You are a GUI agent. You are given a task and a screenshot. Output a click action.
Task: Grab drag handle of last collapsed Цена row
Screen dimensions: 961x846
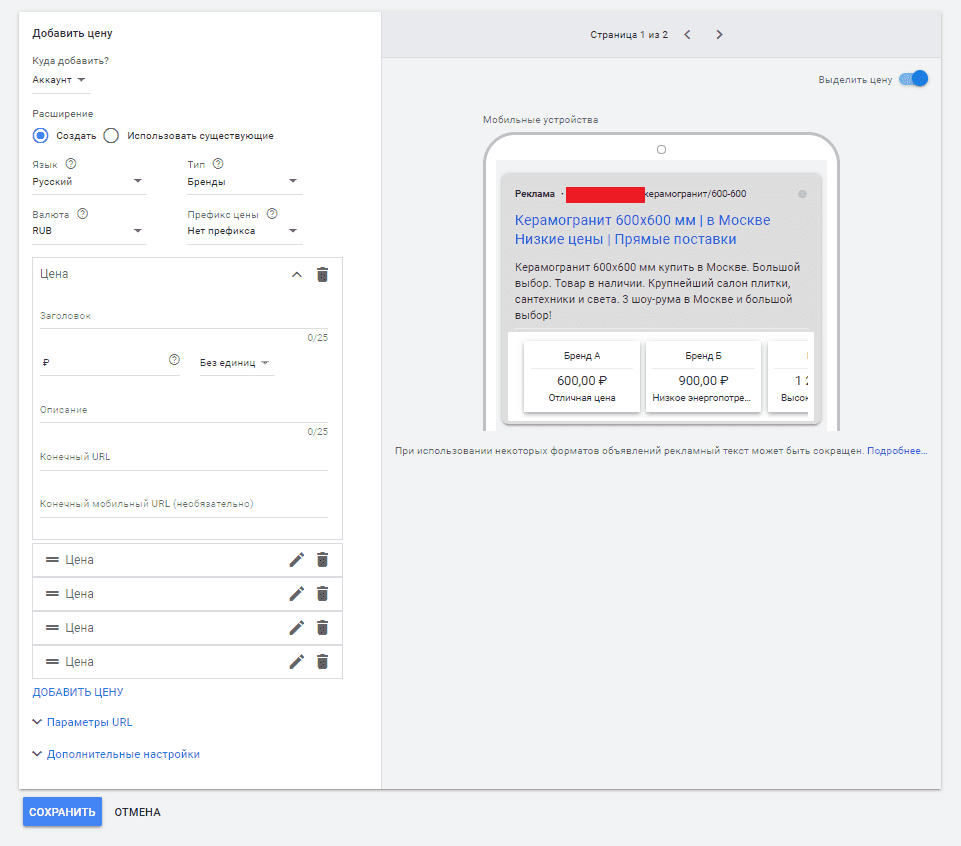click(x=53, y=661)
